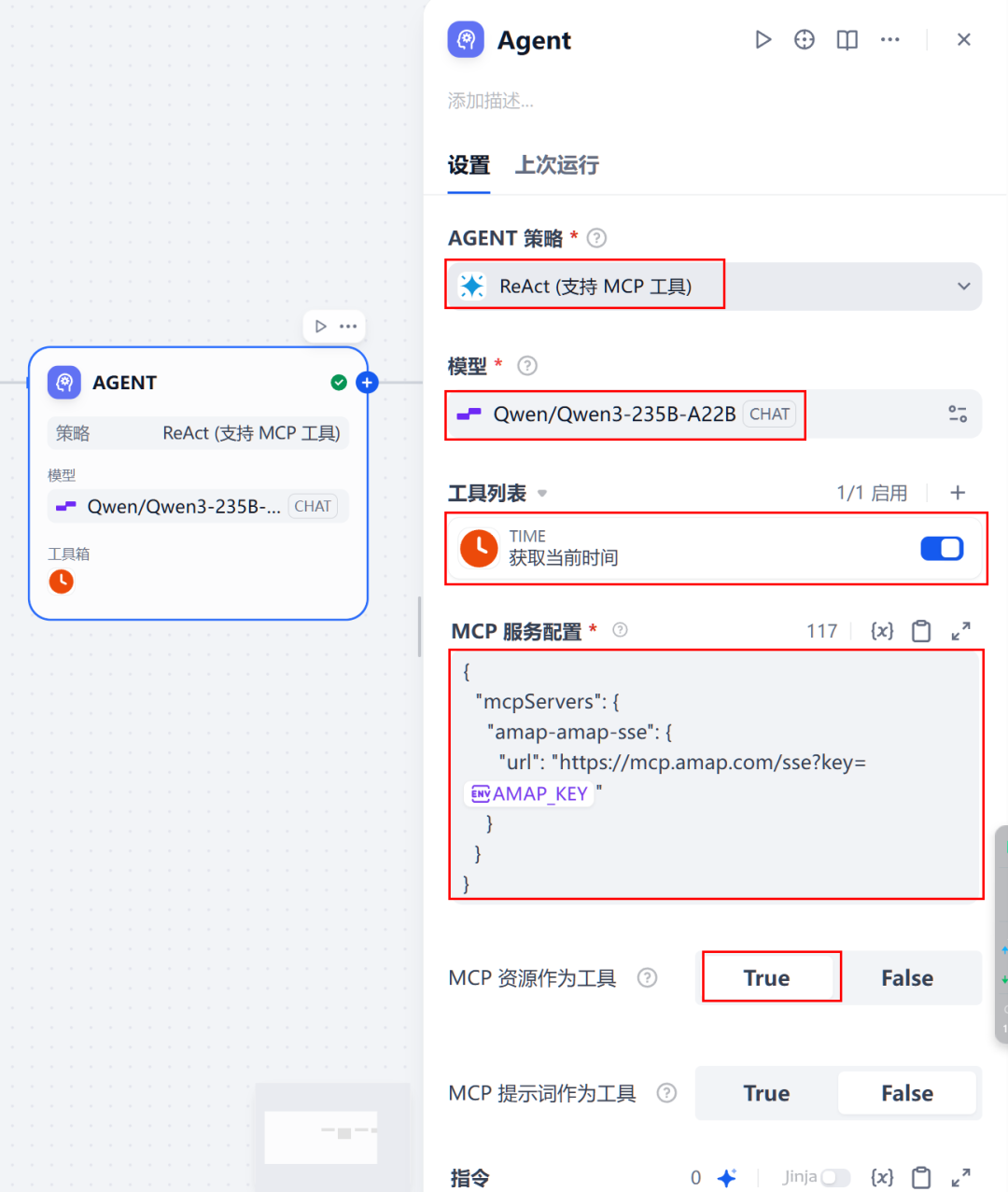Click the Agent head icon in panel header
1008x1192 pixels.
[x=466, y=40]
